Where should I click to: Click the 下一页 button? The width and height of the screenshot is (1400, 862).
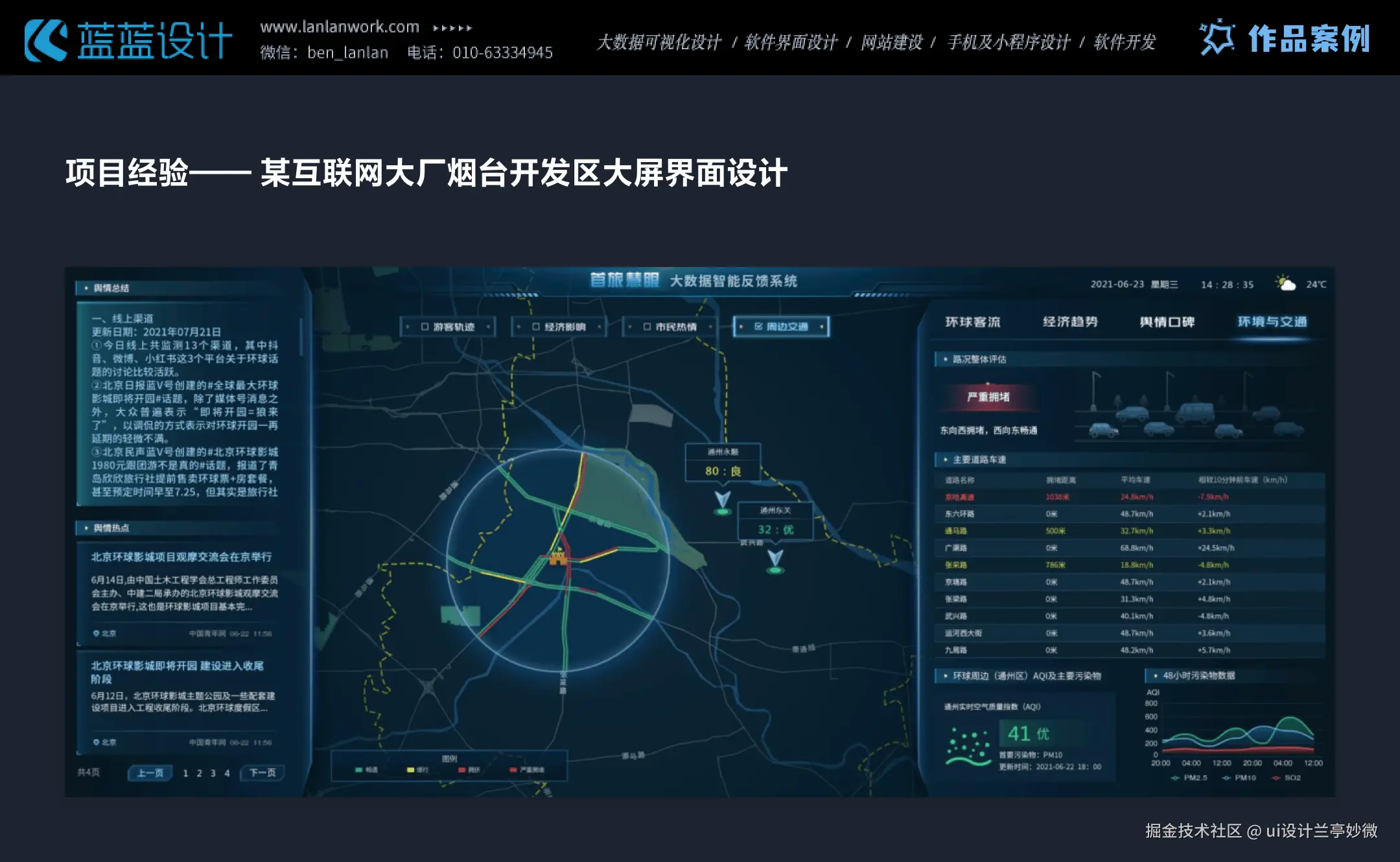pos(262,773)
